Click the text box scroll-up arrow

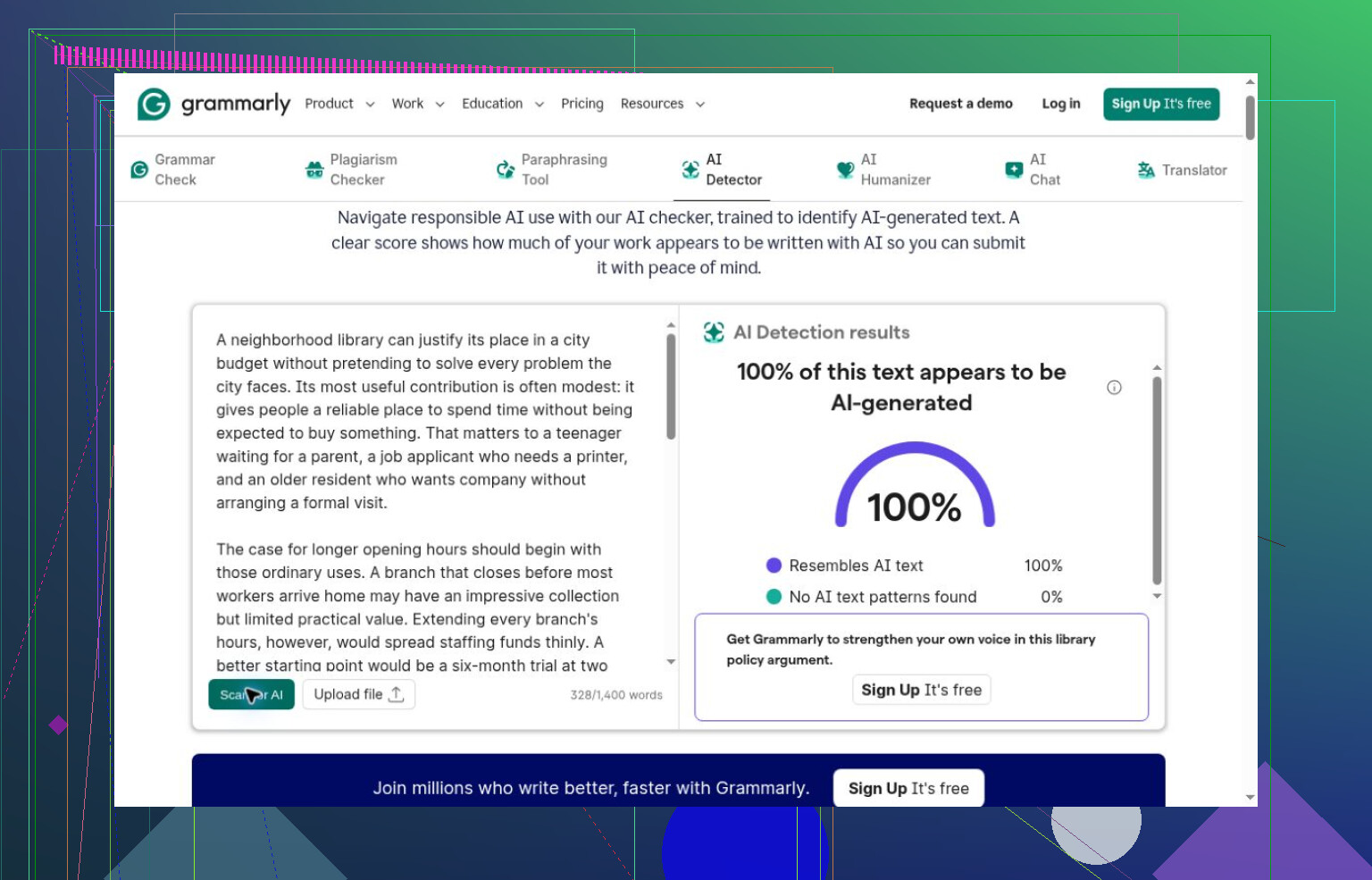point(671,325)
